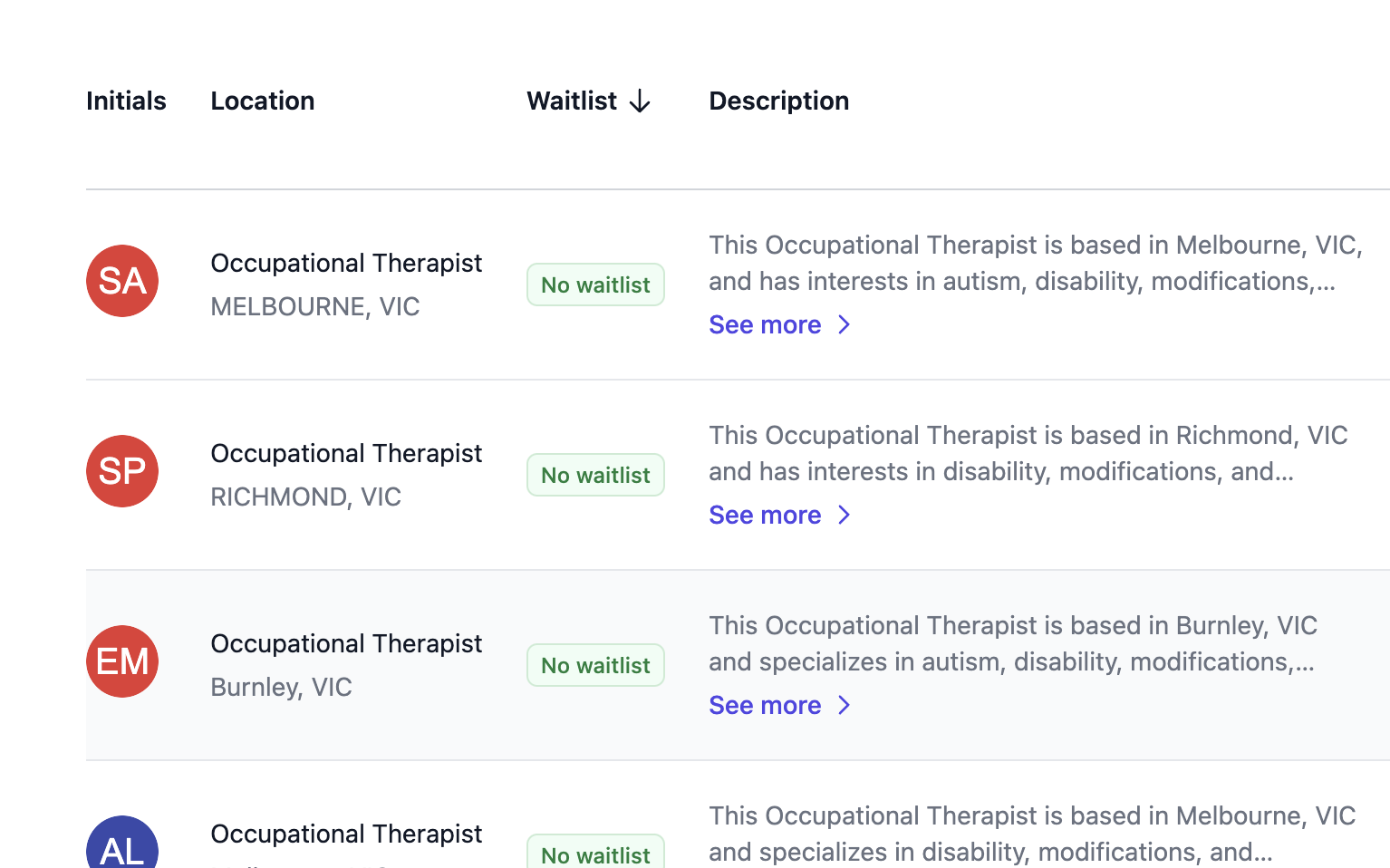Open See more for Richmond therapist
1390x868 pixels.
pos(765,515)
